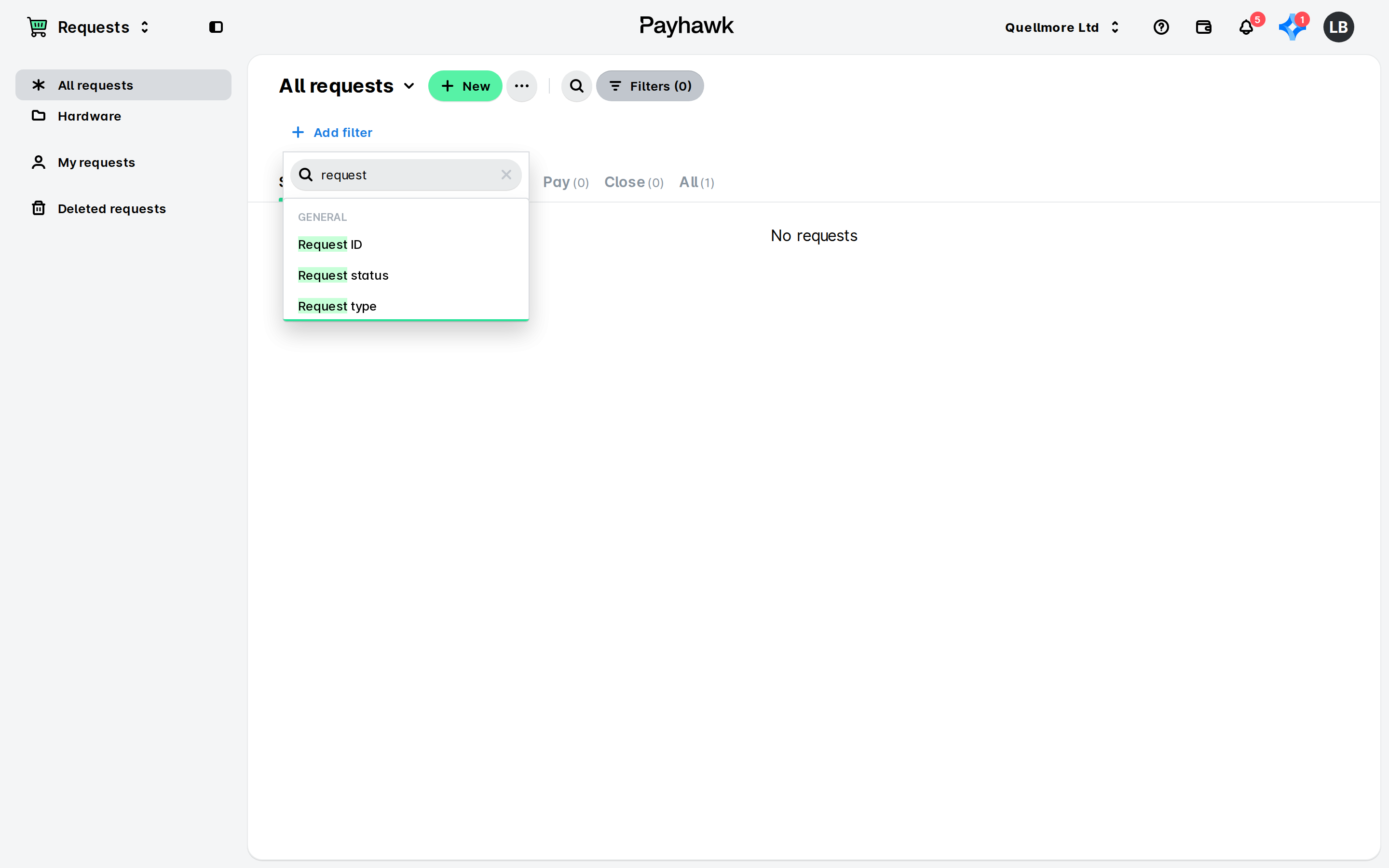Open the notifications bell
The width and height of the screenshot is (1389, 868).
coord(1245,27)
